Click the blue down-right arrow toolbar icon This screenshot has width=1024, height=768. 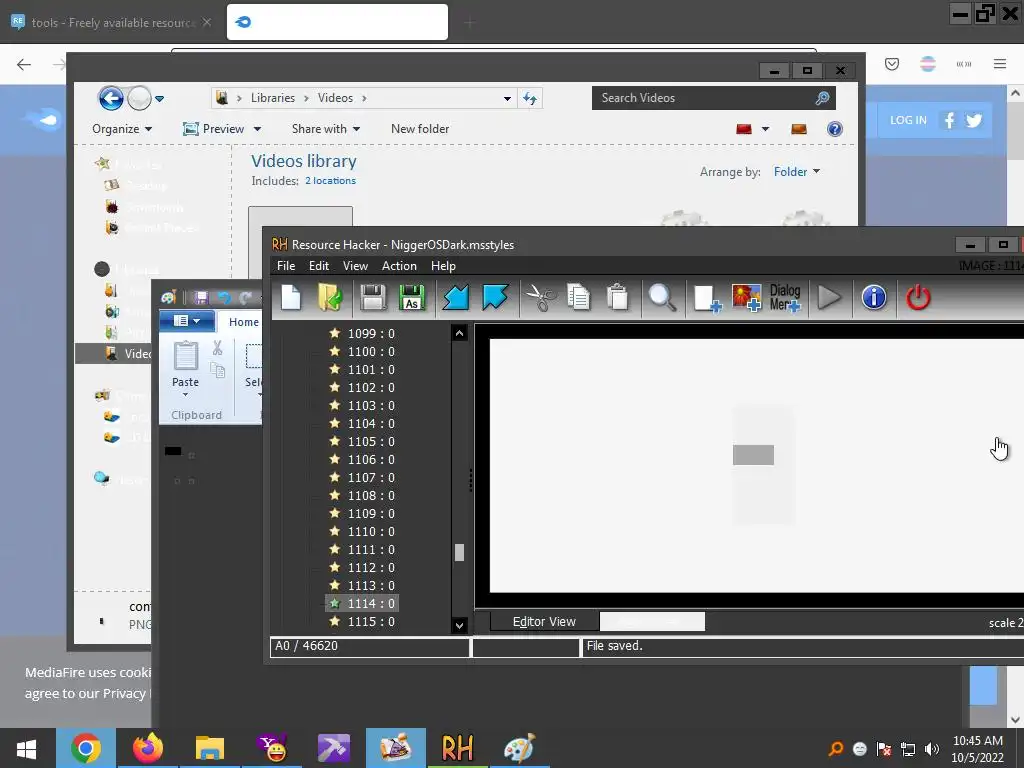[x=495, y=298]
